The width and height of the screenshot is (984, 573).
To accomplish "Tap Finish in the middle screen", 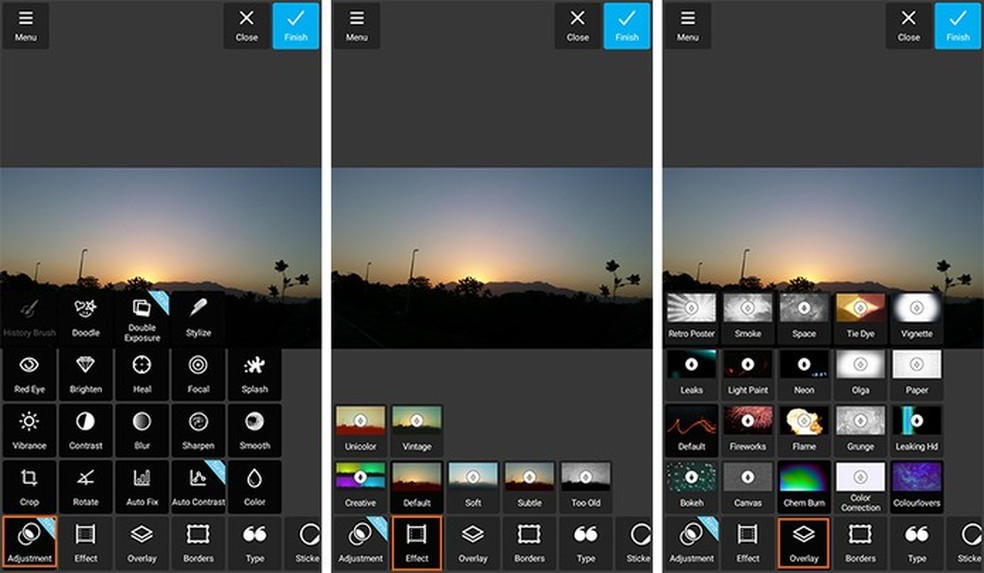I will point(627,26).
